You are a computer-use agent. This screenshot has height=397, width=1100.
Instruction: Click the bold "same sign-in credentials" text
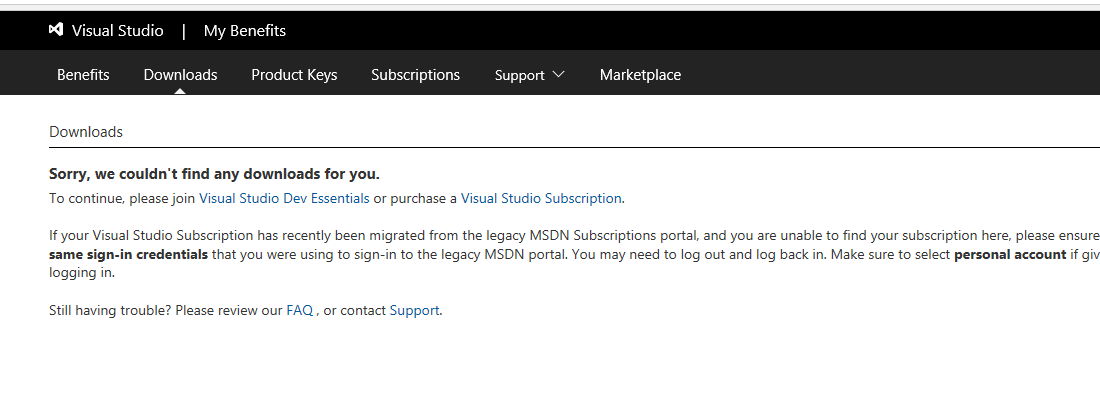(128, 255)
